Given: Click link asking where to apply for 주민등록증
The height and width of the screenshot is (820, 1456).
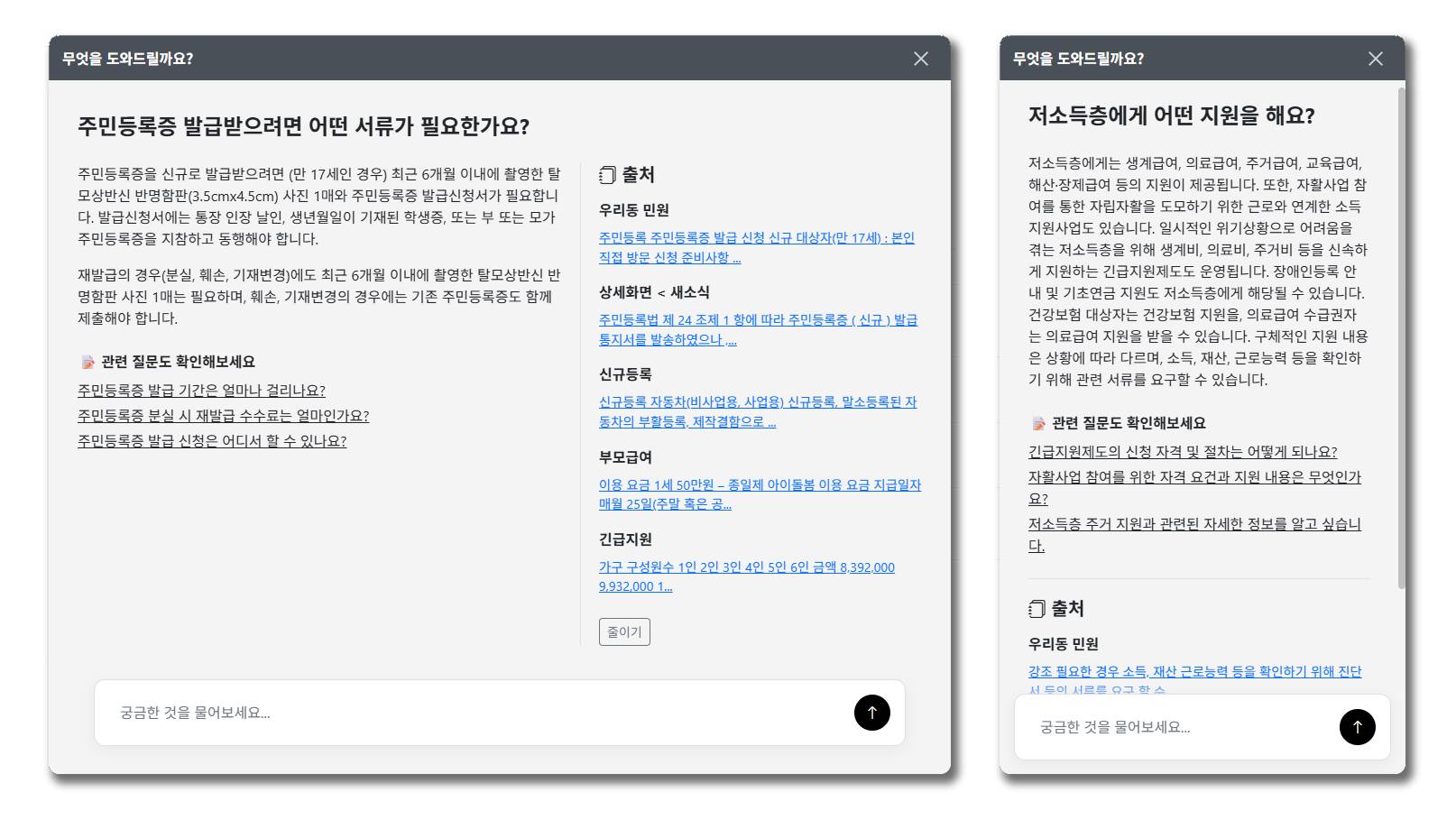Looking at the screenshot, I should (x=211, y=442).
